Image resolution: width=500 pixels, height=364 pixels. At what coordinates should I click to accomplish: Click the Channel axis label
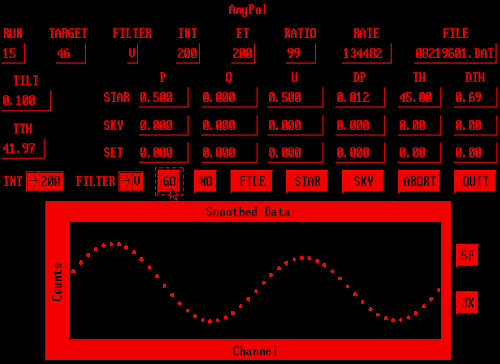[x=255, y=351]
